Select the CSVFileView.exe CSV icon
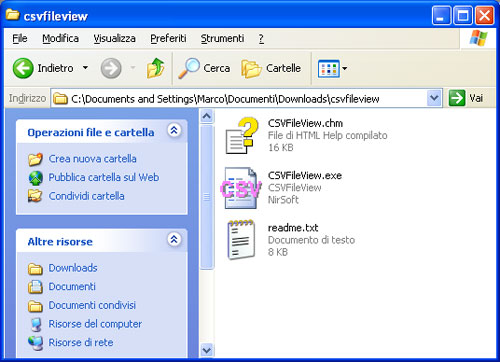 coord(241,188)
